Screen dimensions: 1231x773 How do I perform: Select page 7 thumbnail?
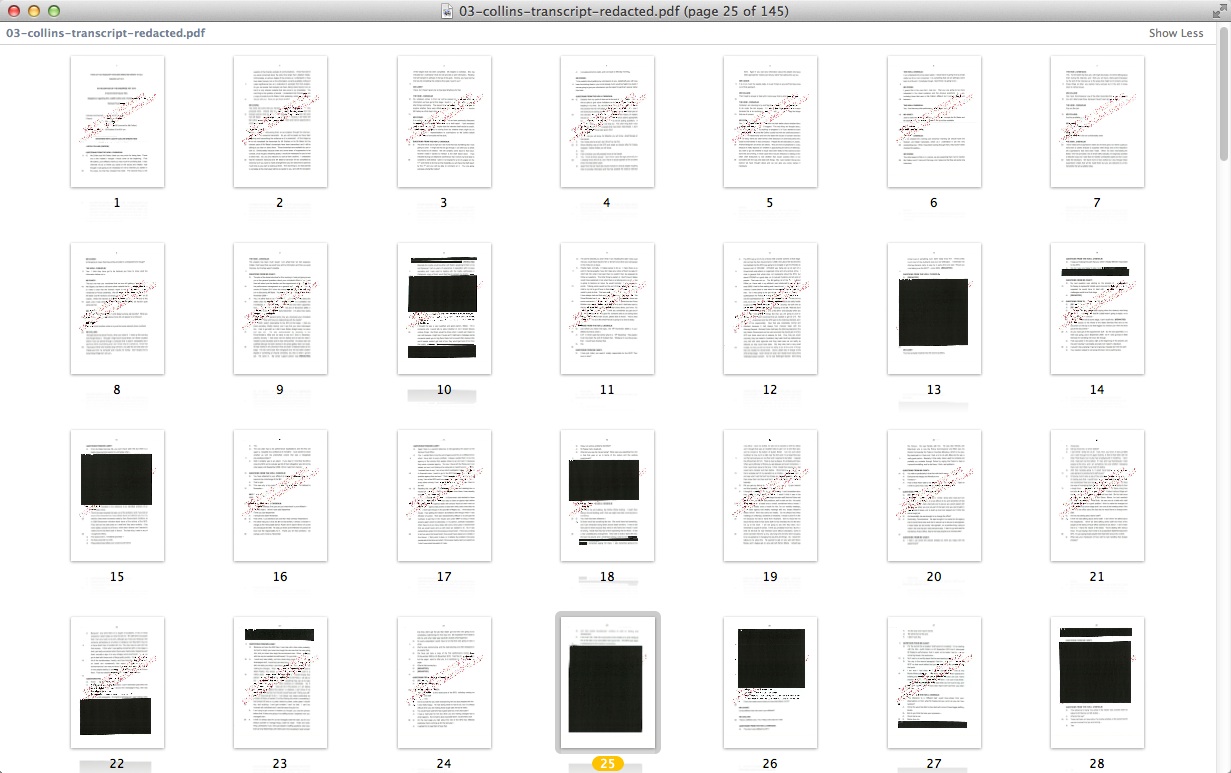pos(1097,121)
